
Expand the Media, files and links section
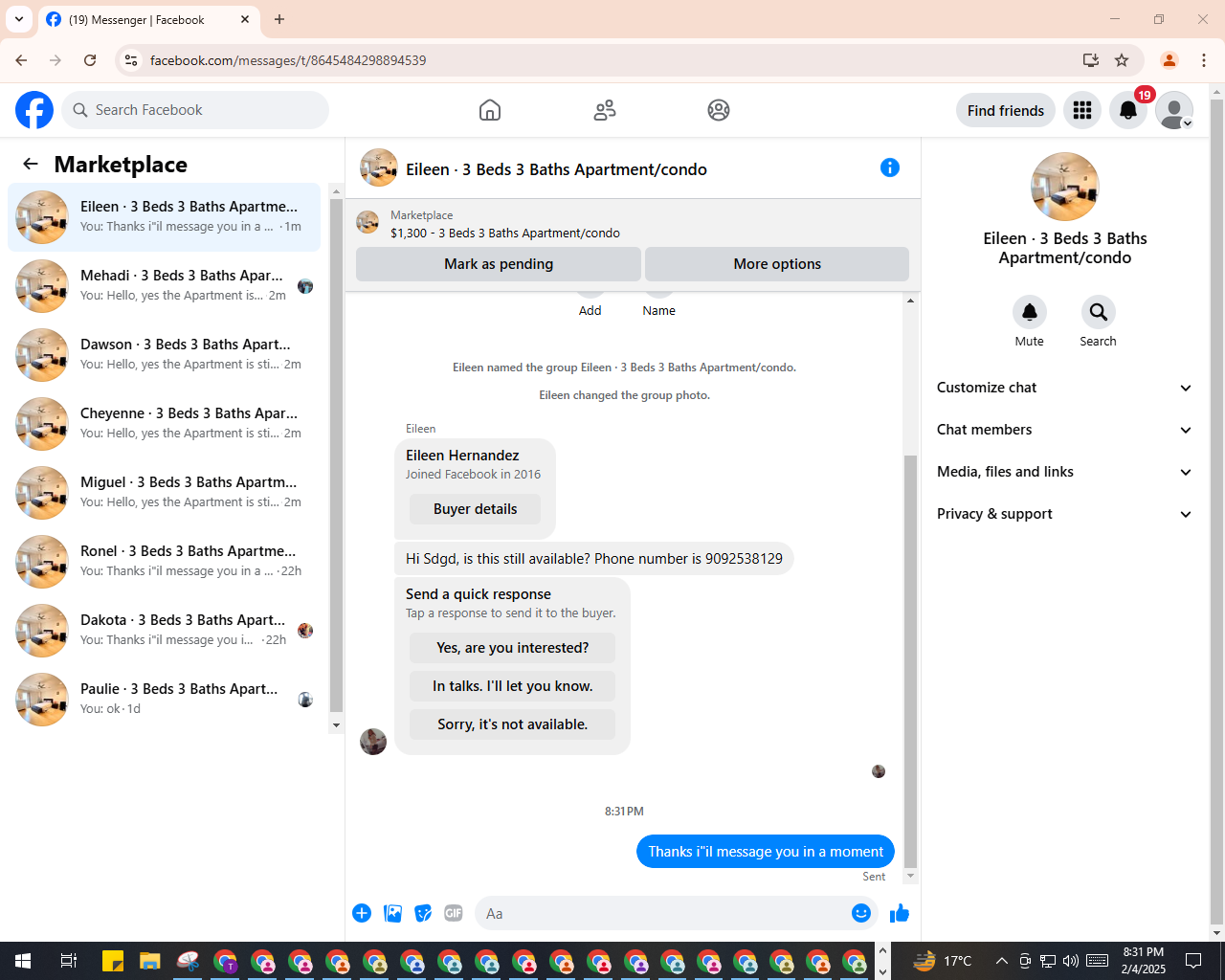pos(1065,472)
